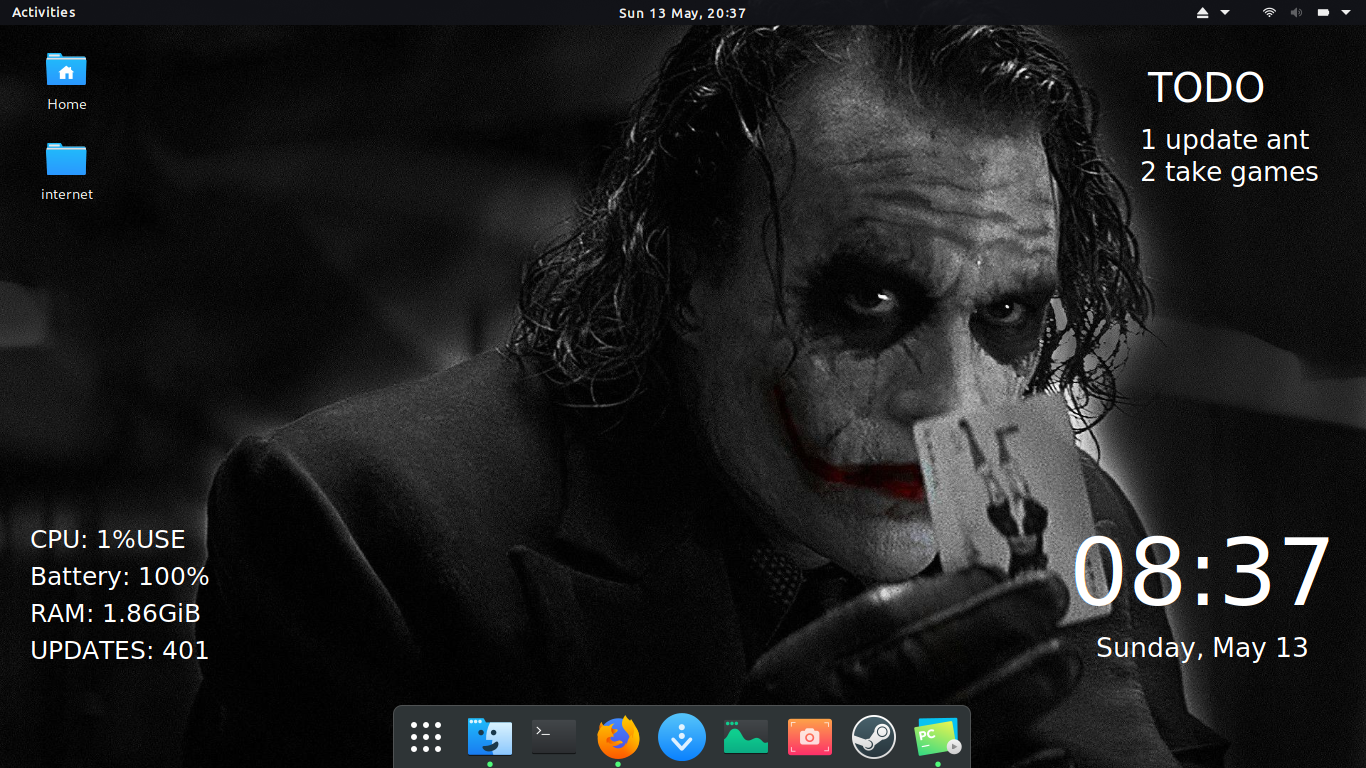This screenshot has width=1366, height=768.
Task: Open the Home folder on the desktop
Action: click(66, 81)
